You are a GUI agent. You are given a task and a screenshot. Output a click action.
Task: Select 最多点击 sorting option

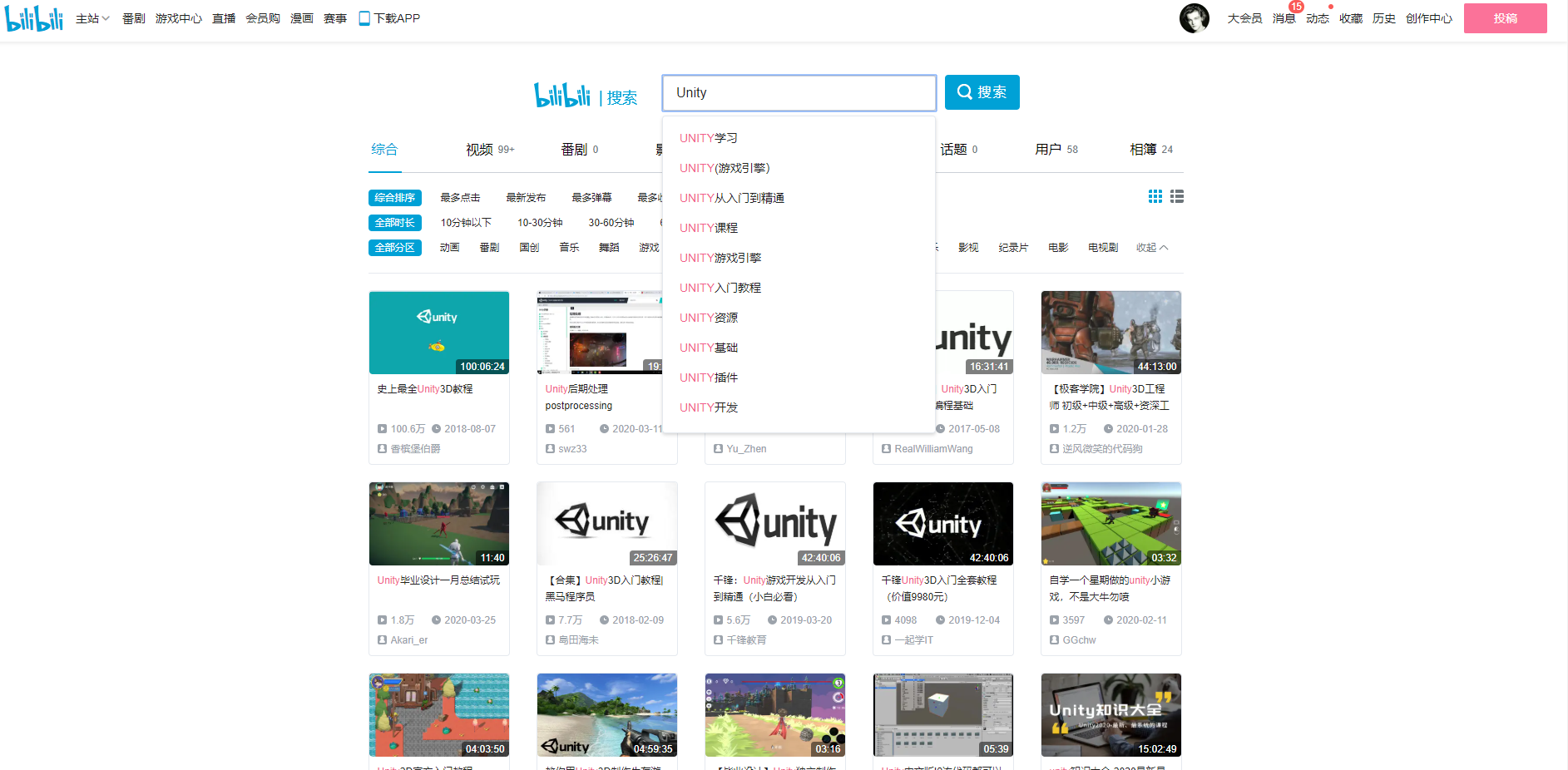coord(462,197)
